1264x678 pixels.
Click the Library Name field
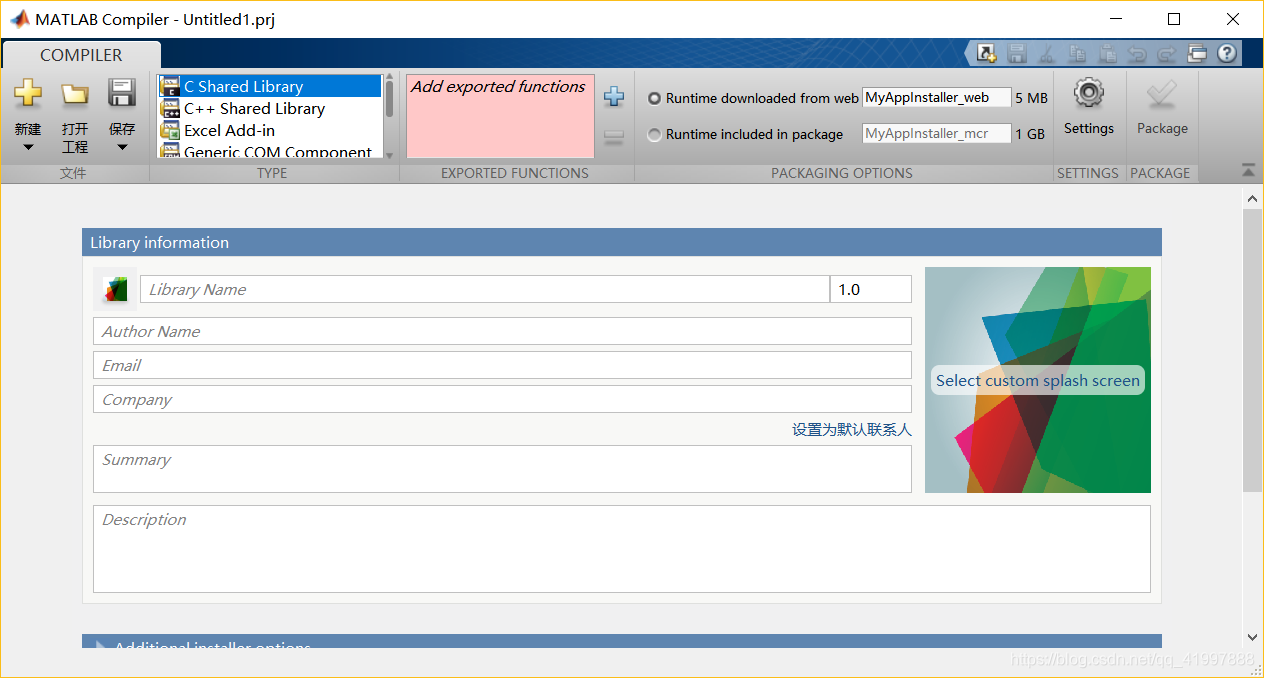pos(485,289)
